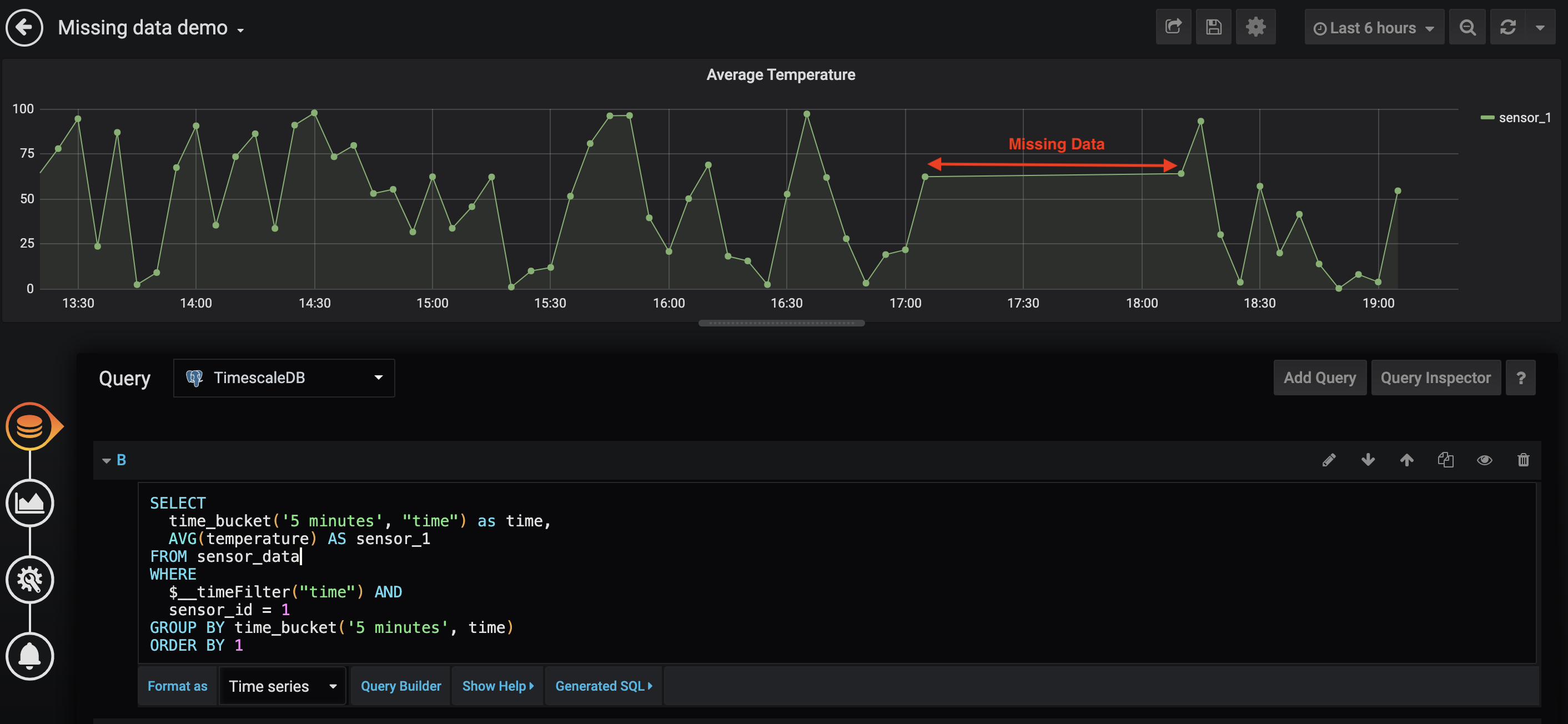Click the analytics panel sidebar icon
This screenshot has height=724, width=1568.
pos(30,503)
